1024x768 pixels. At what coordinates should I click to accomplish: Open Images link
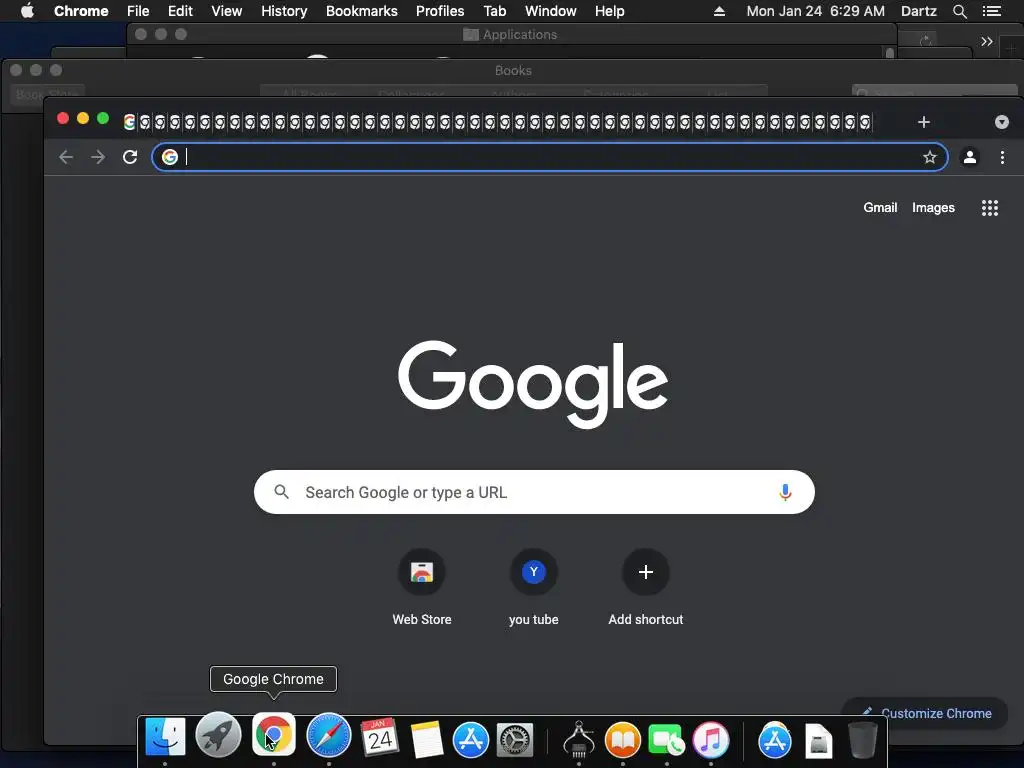pyautogui.click(x=933, y=208)
